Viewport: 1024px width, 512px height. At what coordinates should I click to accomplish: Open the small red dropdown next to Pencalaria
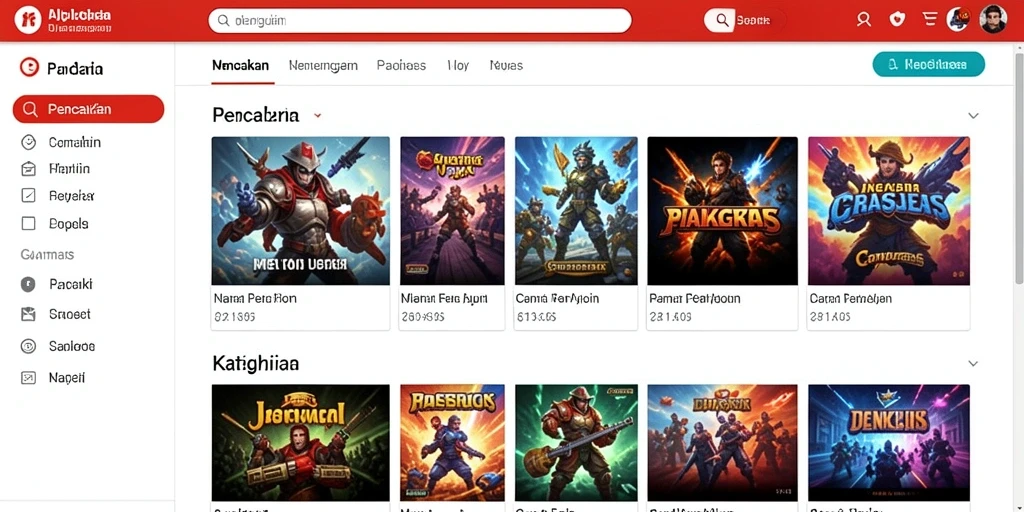coord(317,116)
